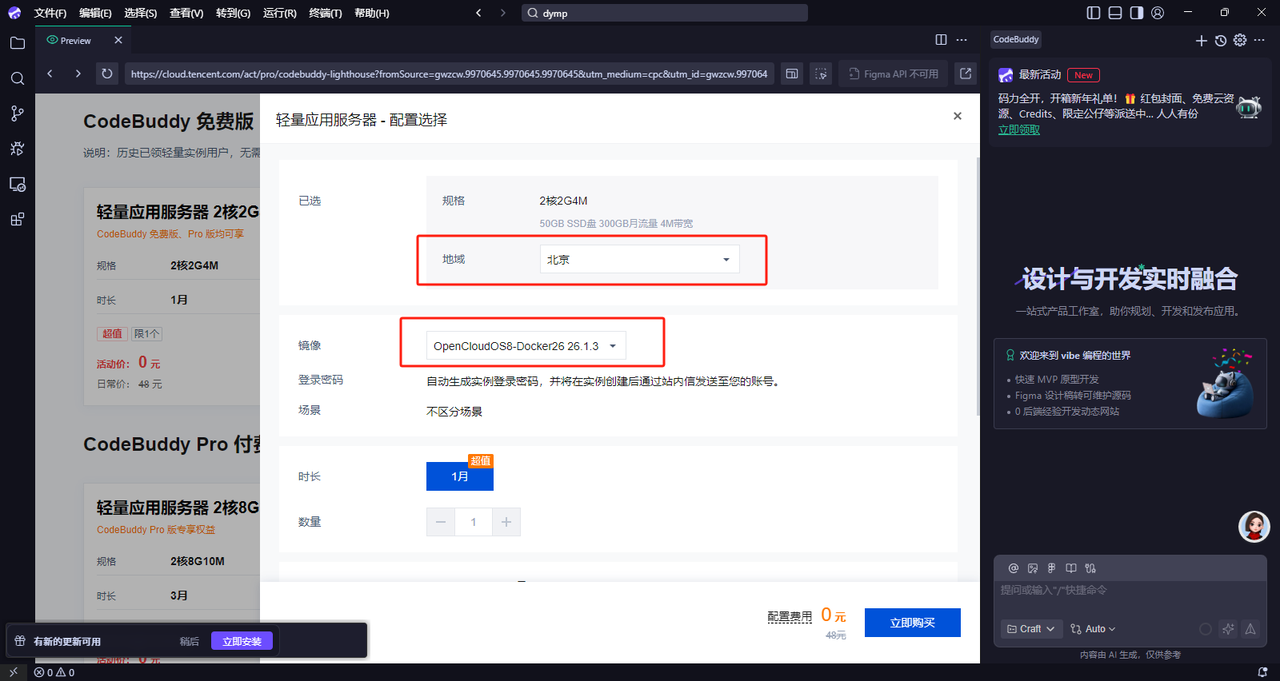
Task: Start a new chat with plus icon
Action: click(x=1201, y=40)
